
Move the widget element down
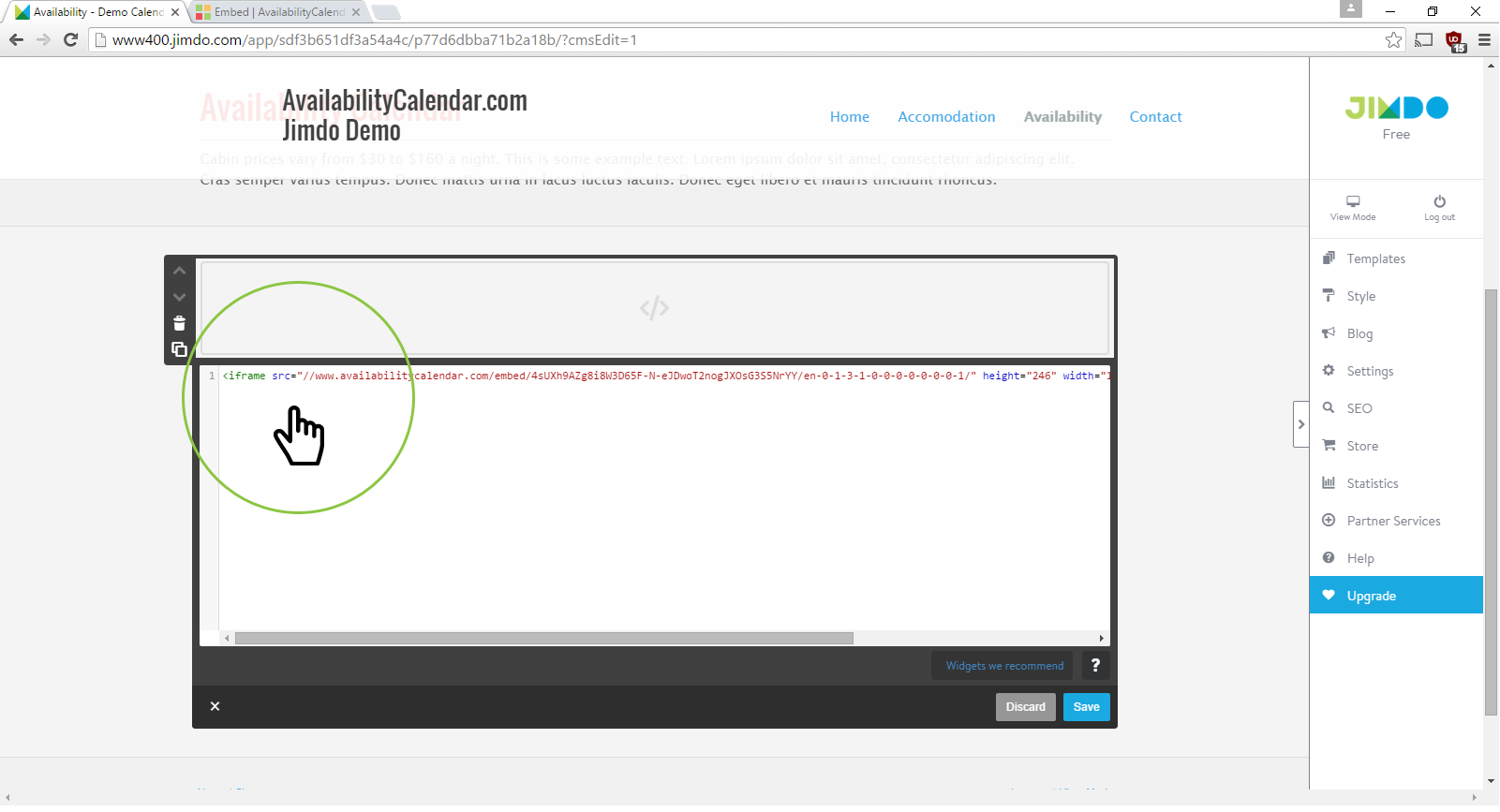[179, 297]
